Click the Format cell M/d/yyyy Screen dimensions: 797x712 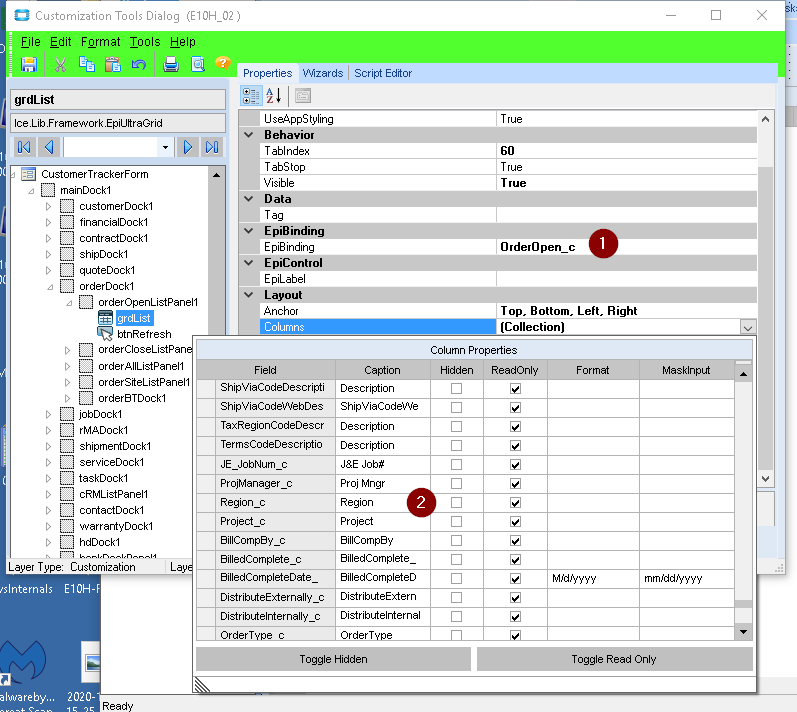click(593, 578)
